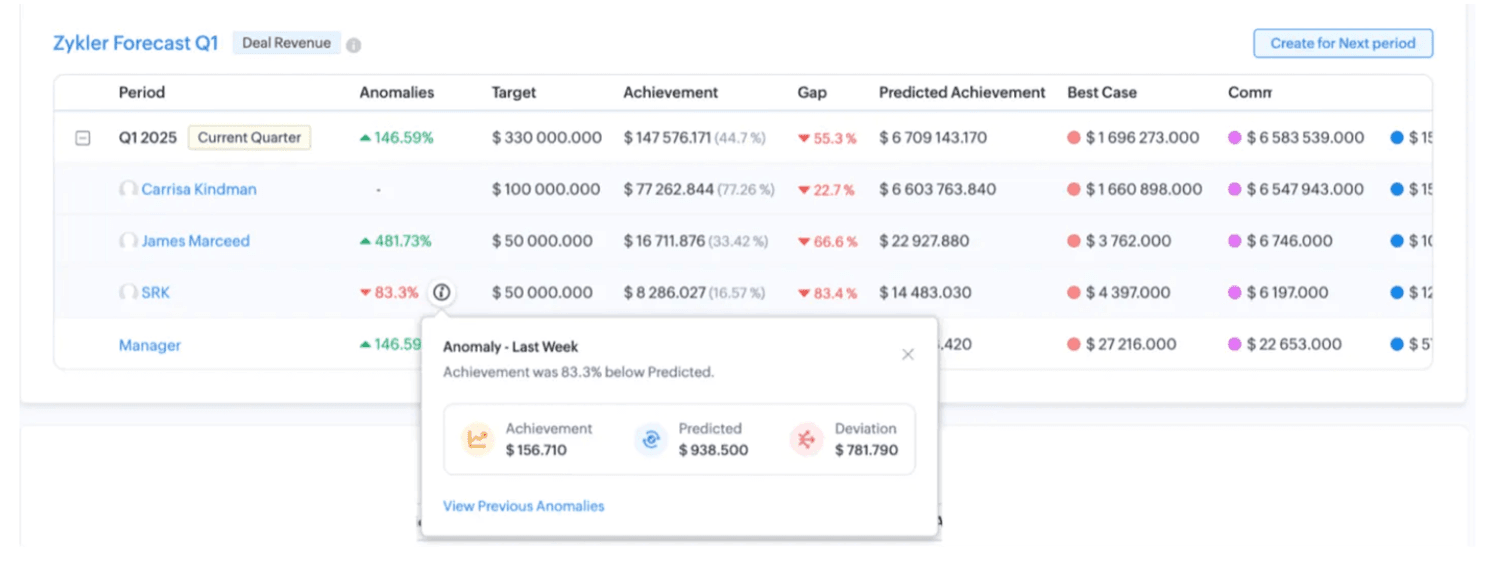Open the SRK user link
Screen dimensions: 1491x575
(x=155, y=293)
